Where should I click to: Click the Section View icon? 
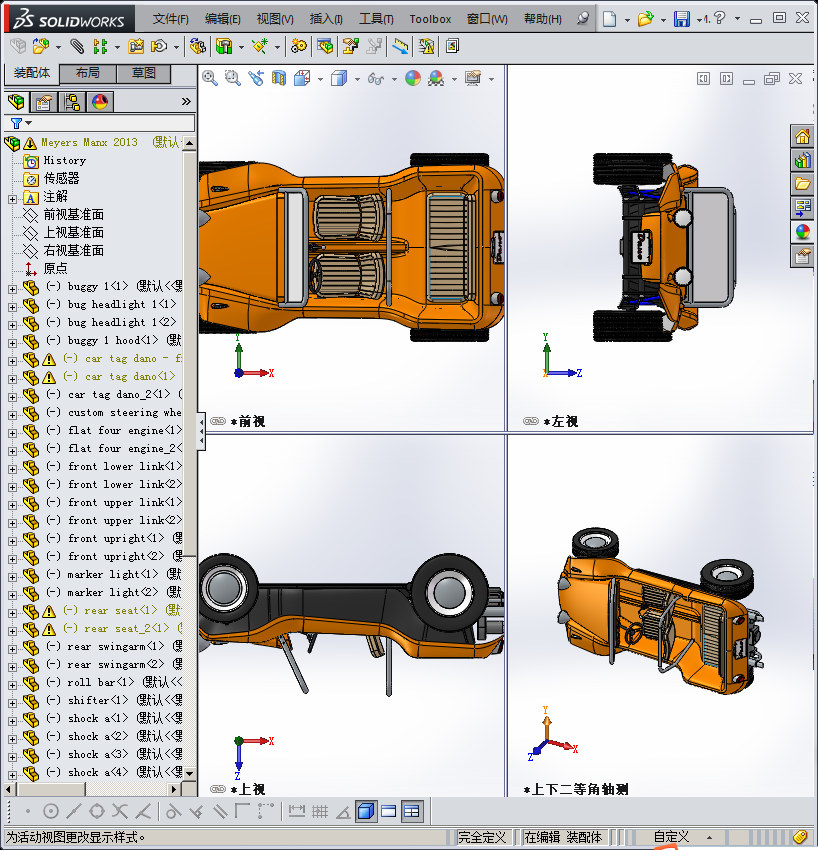pyautogui.click(x=279, y=79)
